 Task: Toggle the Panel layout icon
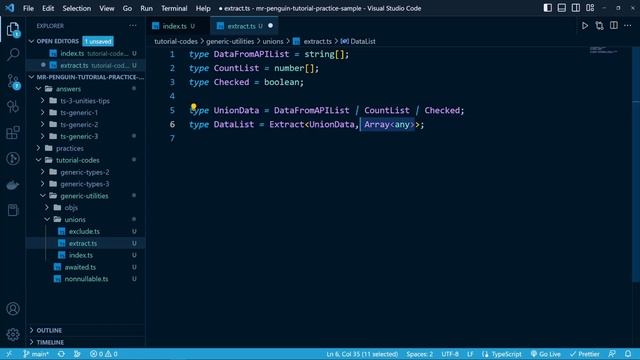click(562, 8)
